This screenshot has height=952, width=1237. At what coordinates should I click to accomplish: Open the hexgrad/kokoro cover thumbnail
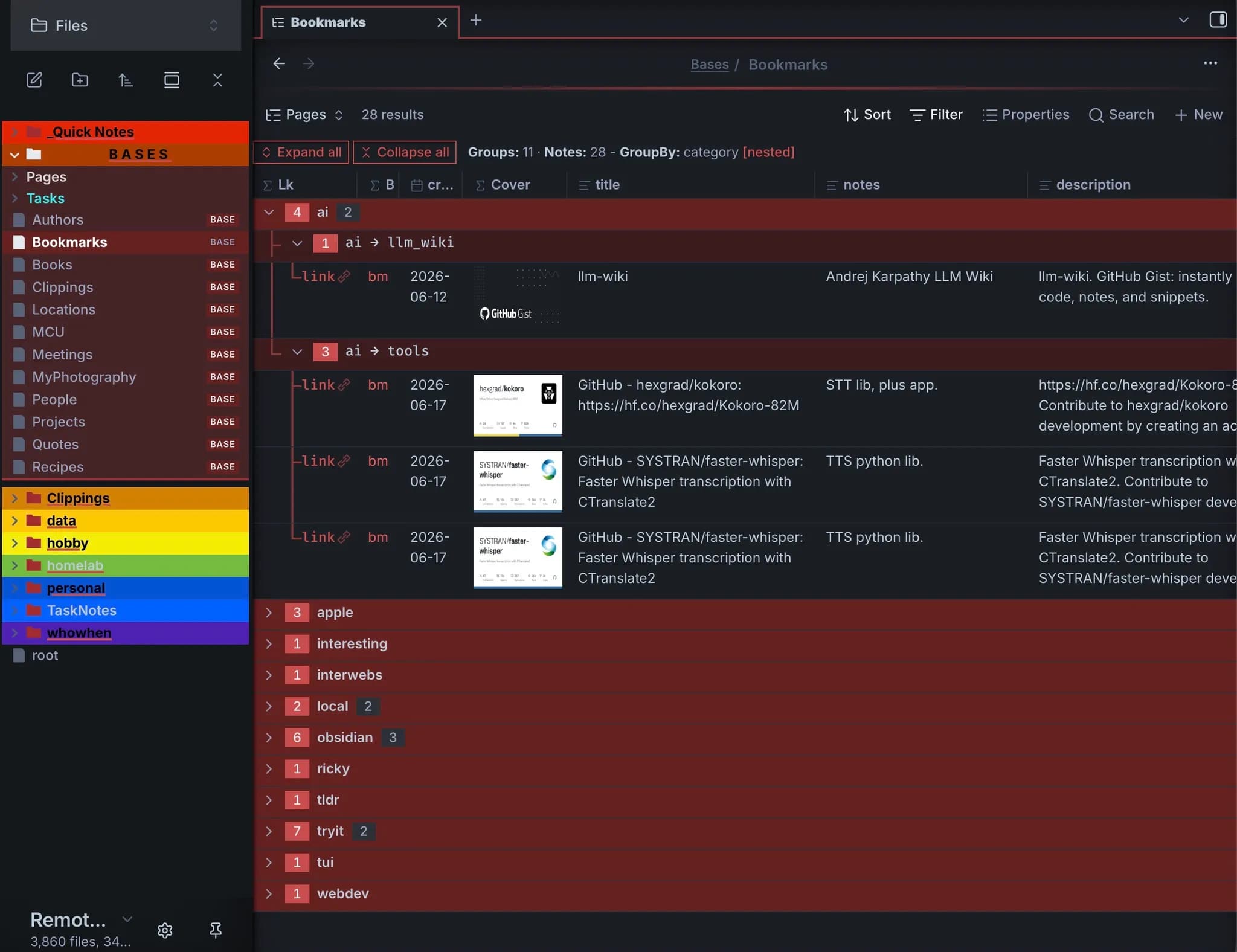[x=518, y=405]
